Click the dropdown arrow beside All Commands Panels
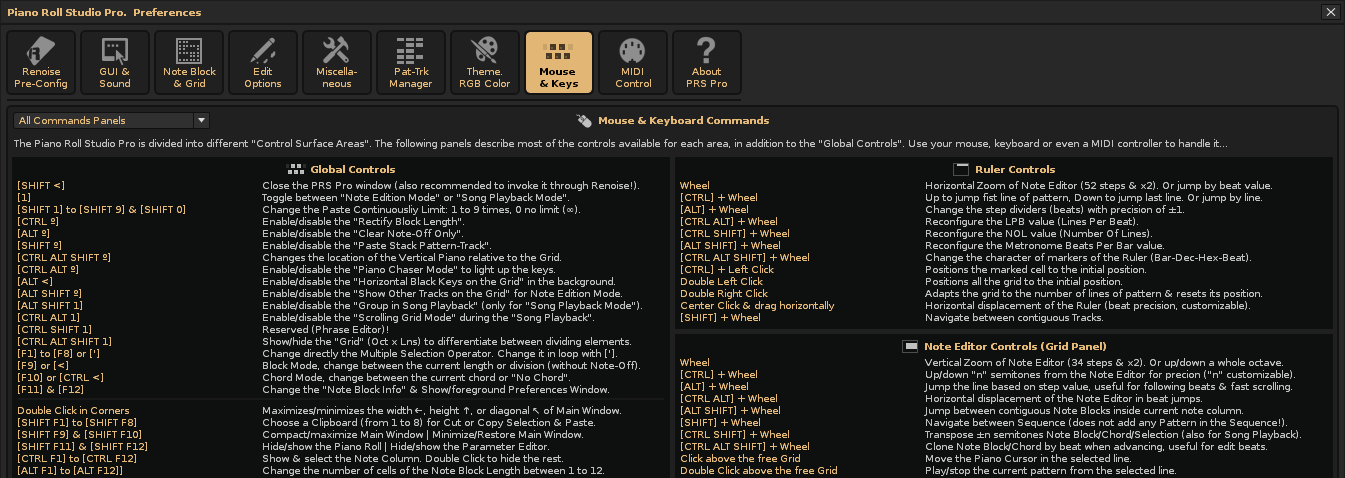1345x478 pixels. point(201,120)
